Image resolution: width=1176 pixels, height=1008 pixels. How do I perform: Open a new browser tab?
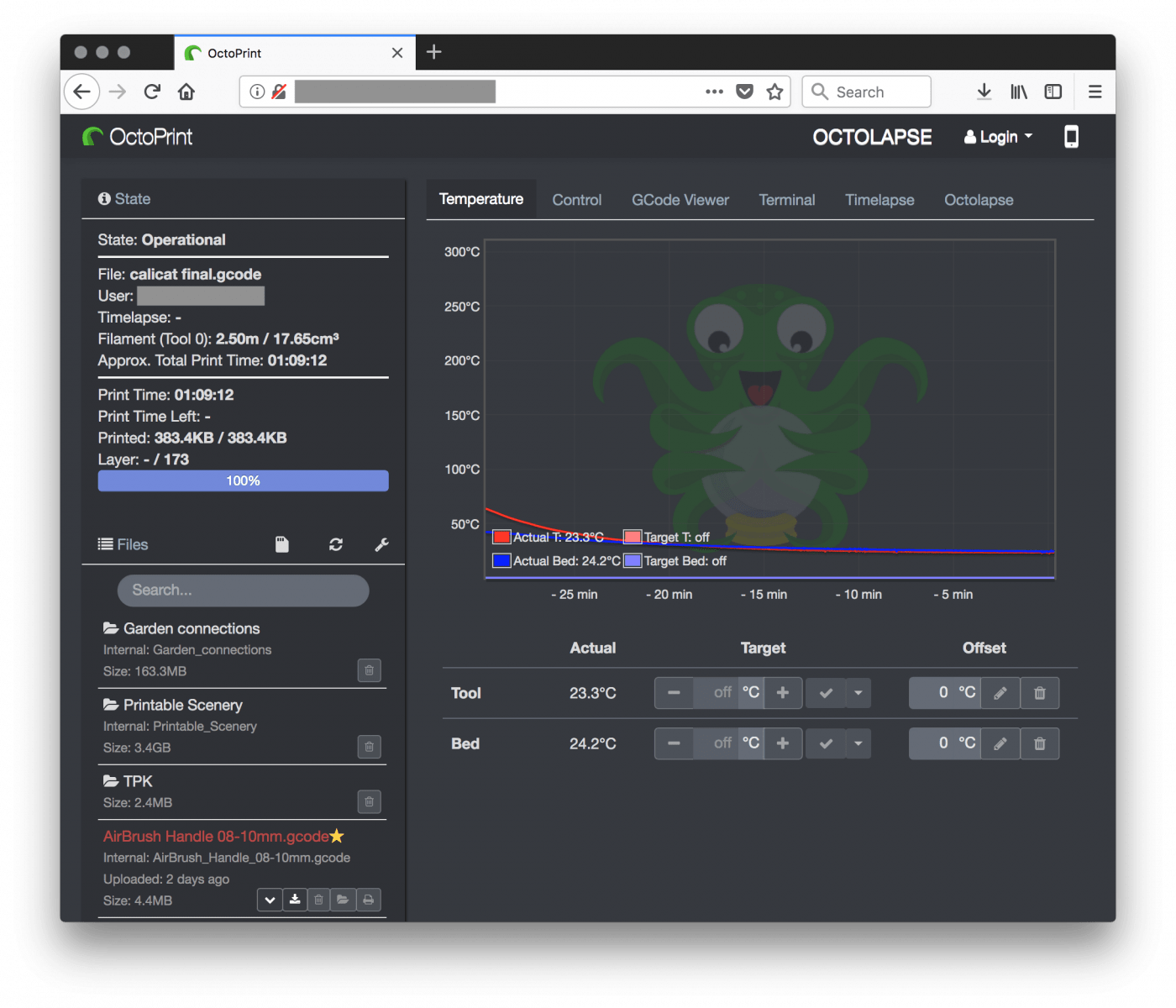click(x=433, y=52)
